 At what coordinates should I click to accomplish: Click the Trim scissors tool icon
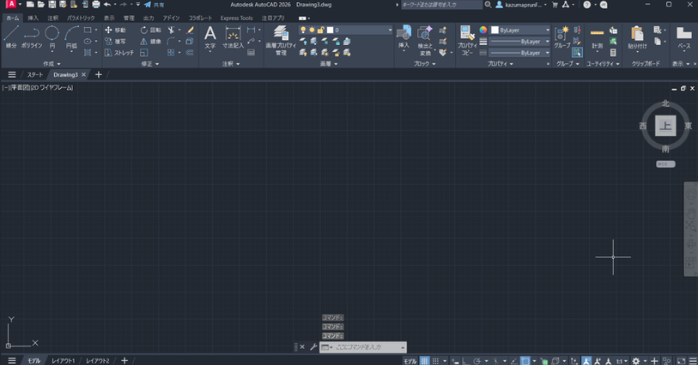(x=171, y=30)
